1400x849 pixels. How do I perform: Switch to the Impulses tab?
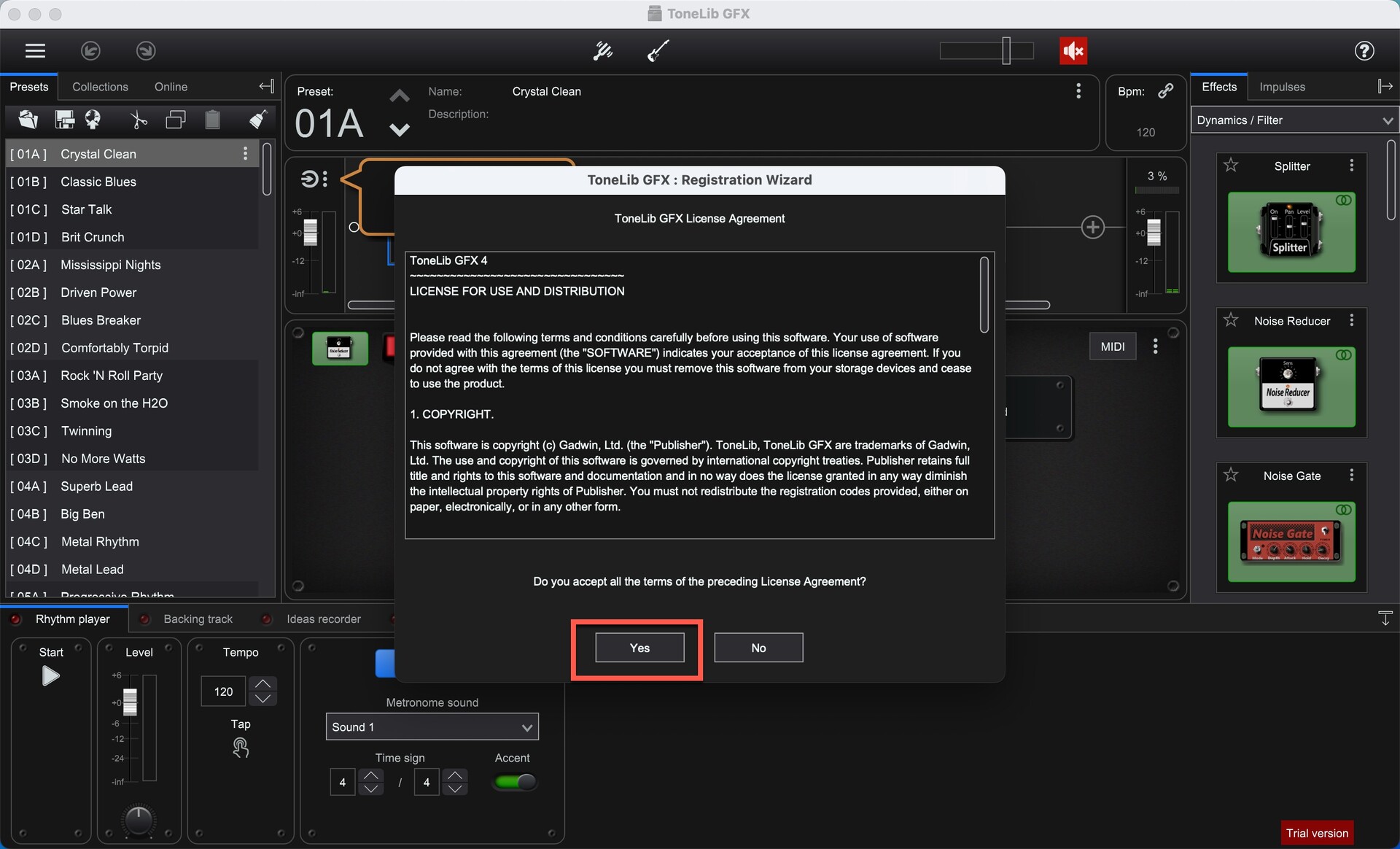[x=1282, y=87]
